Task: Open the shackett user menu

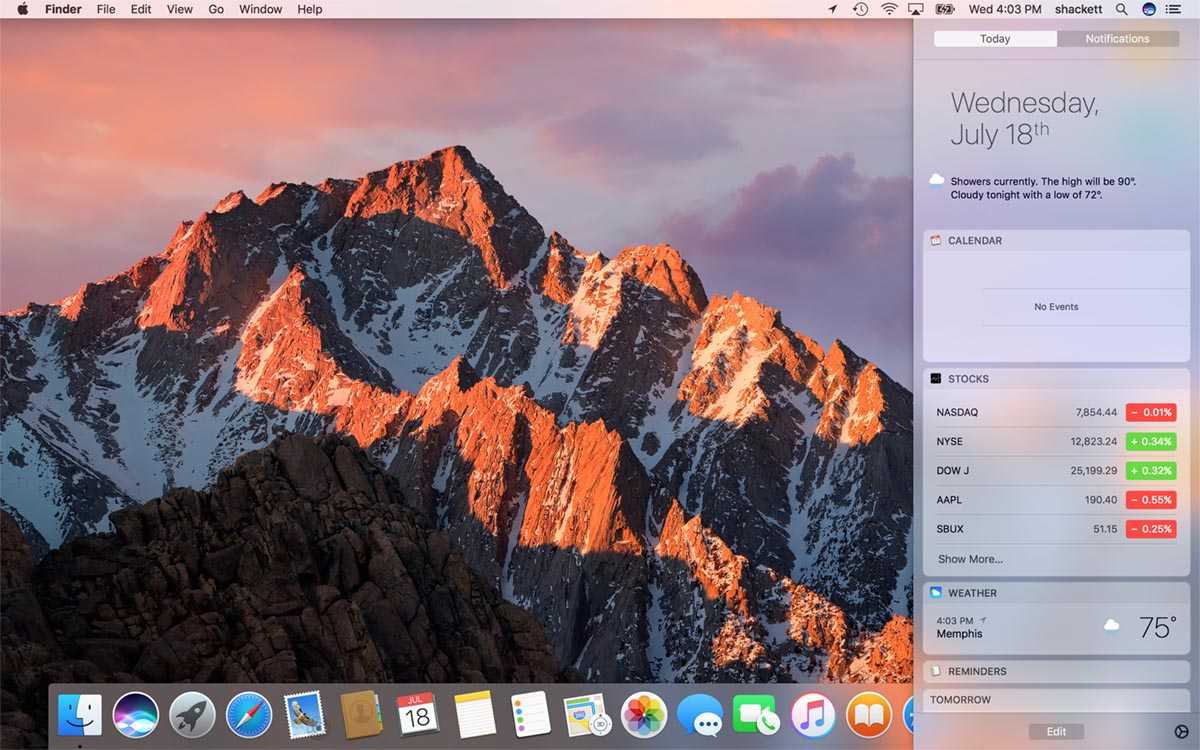Action: (1076, 9)
